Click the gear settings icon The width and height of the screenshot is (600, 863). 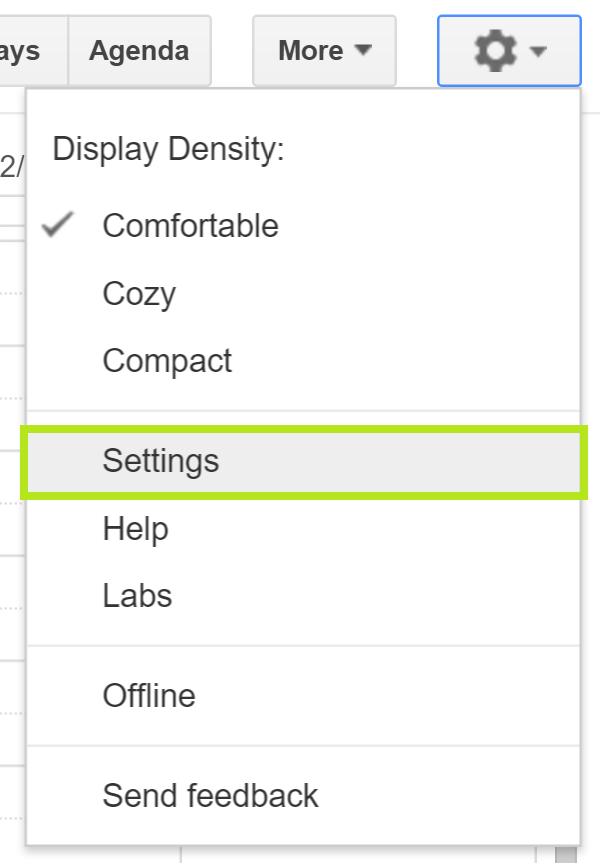[493, 50]
